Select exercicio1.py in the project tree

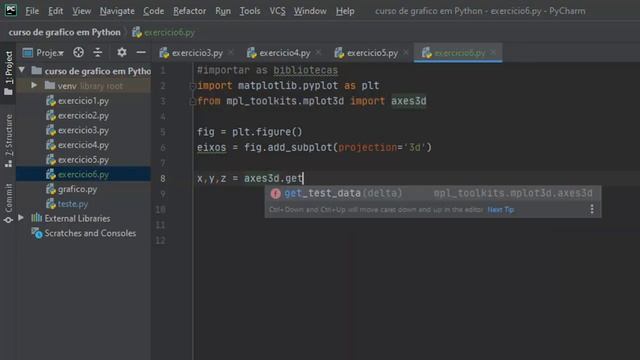(78, 100)
